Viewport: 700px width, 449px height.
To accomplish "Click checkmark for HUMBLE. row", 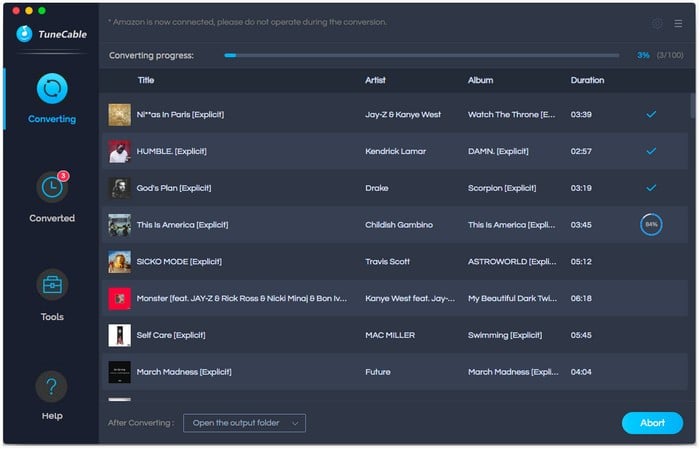I will click(651, 151).
